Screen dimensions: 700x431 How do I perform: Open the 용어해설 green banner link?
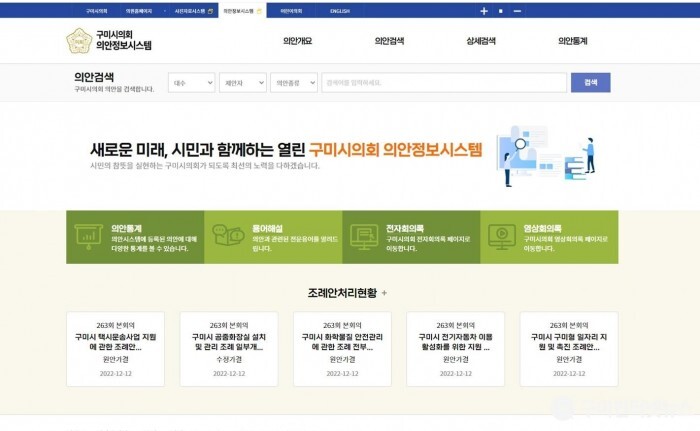coord(273,237)
